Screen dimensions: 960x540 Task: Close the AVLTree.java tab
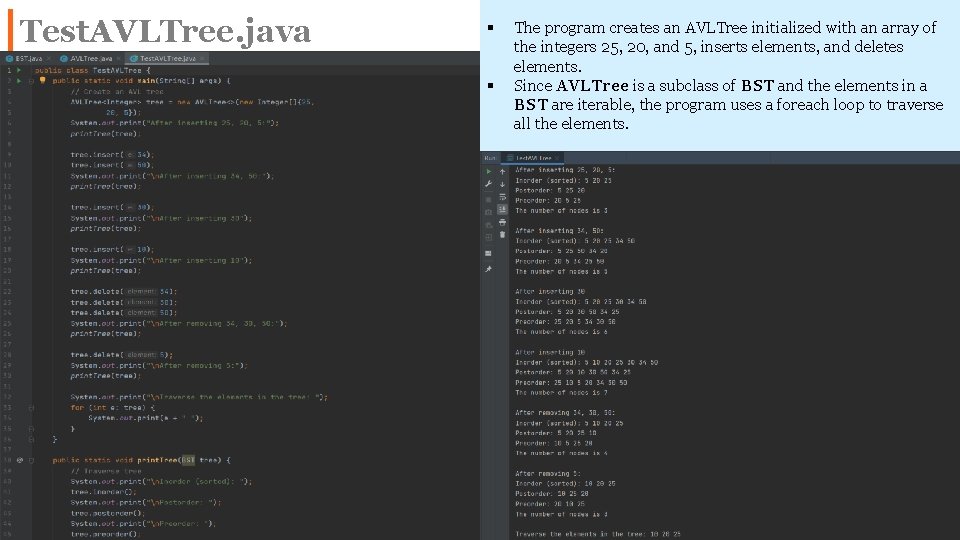pos(118,59)
